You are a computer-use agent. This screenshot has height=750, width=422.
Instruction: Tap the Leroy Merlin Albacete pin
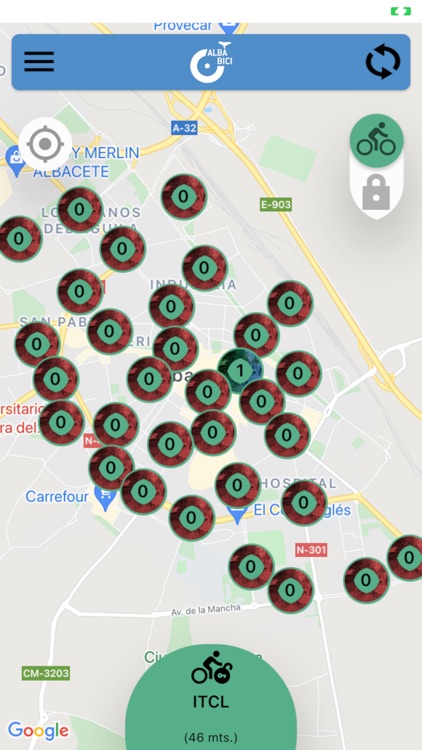[x=15, y=160]
